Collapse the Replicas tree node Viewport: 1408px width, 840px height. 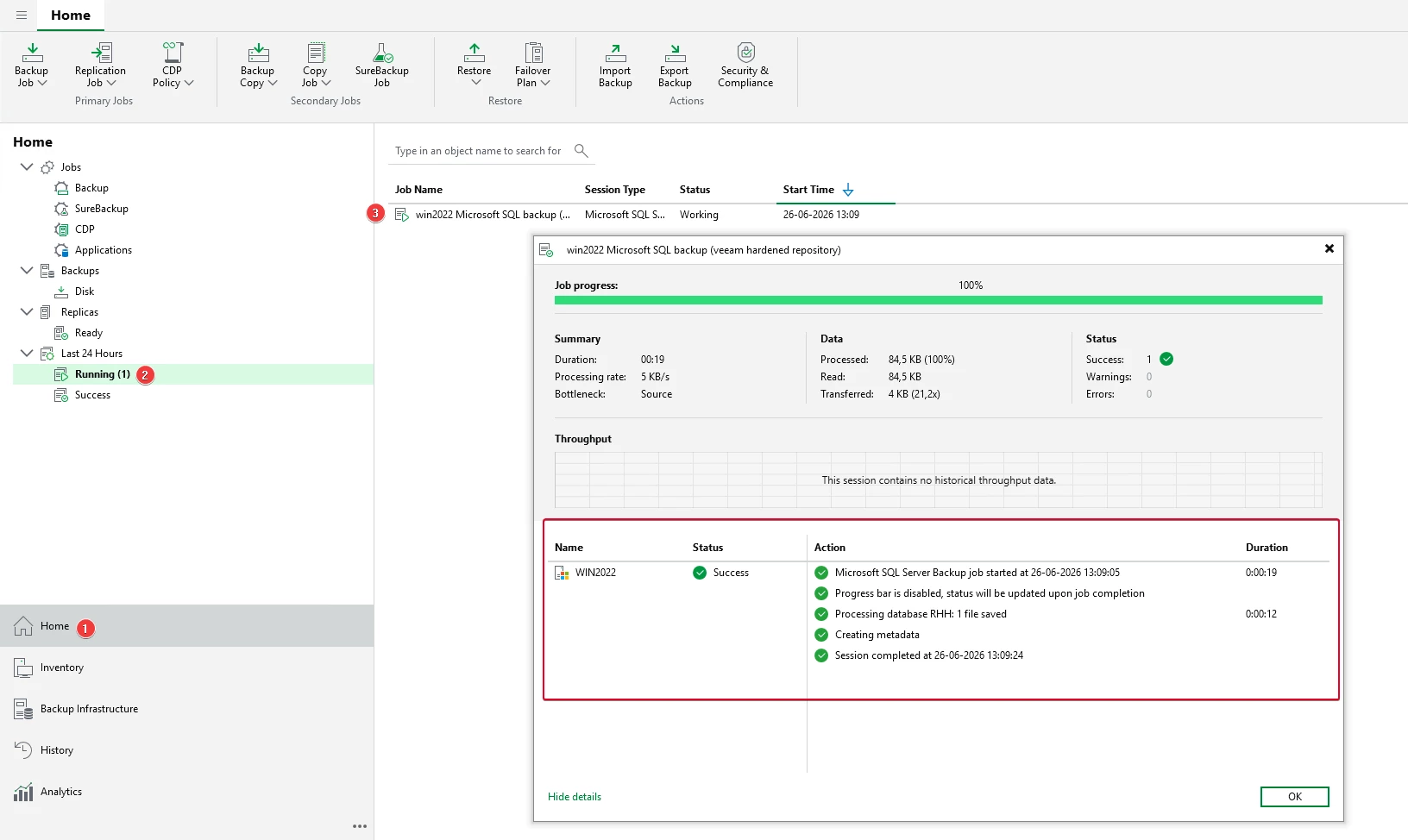(27, 311)
